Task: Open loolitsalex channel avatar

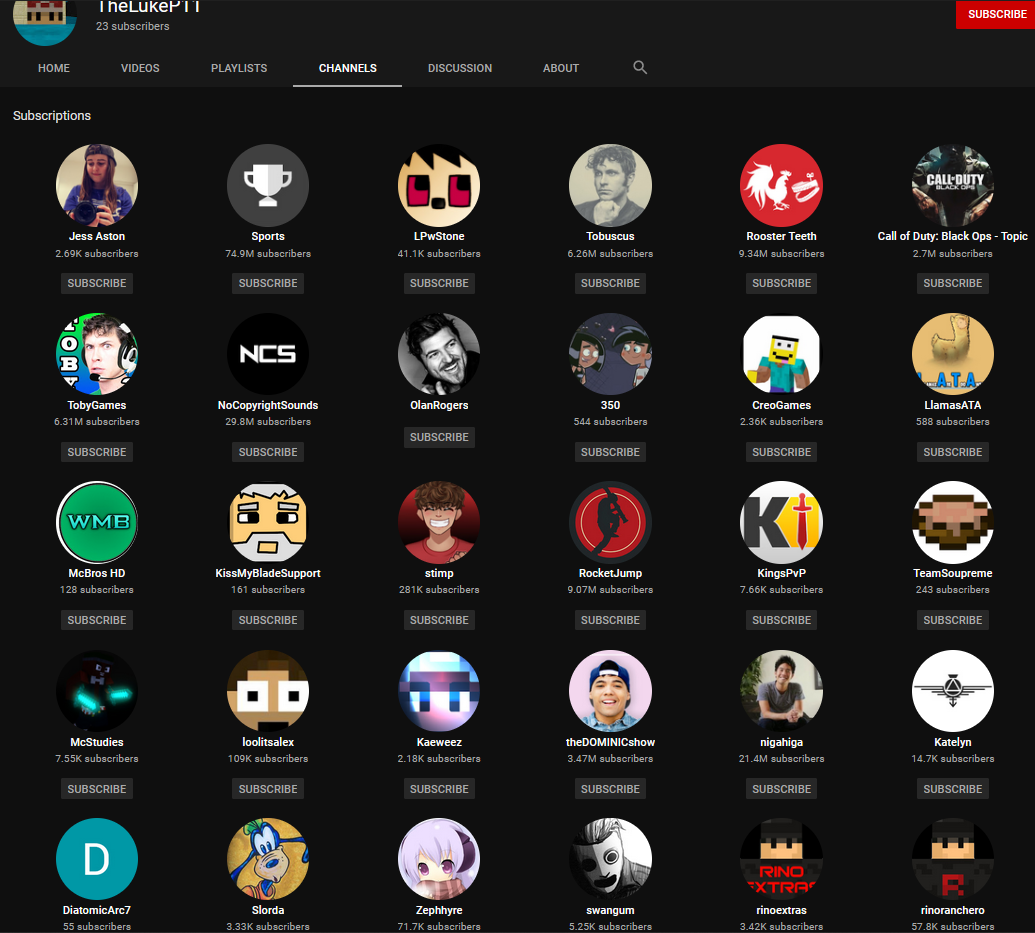Action: [268, 691]
